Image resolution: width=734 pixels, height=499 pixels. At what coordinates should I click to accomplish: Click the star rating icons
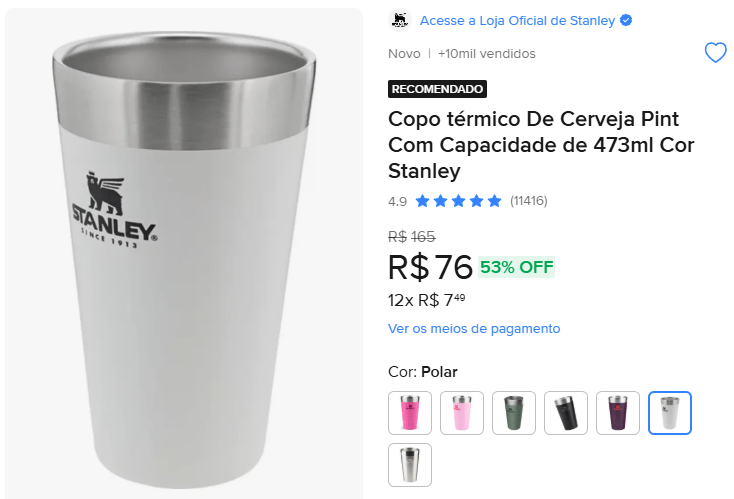click(x=458, y=201)
